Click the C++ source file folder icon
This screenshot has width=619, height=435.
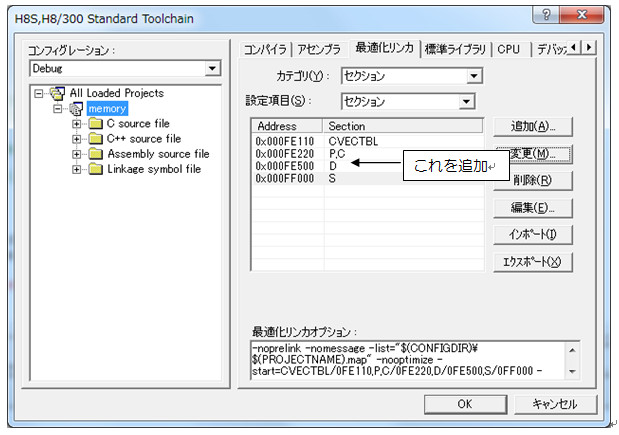coord(95,139)
